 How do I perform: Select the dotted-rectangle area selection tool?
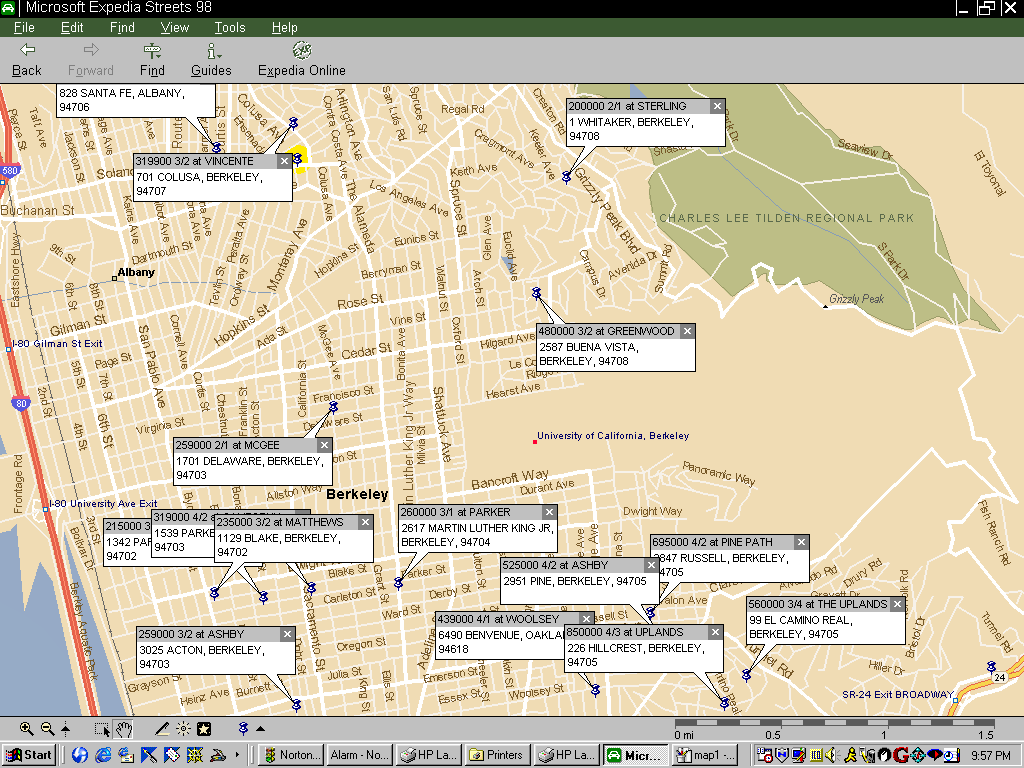(102, 729)
